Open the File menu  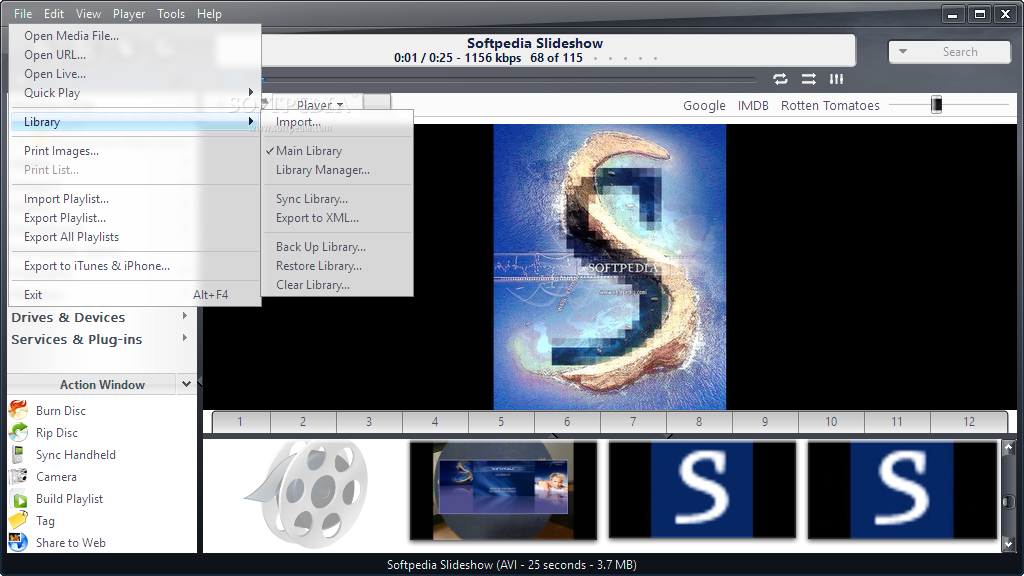click(x=23, y=14)
